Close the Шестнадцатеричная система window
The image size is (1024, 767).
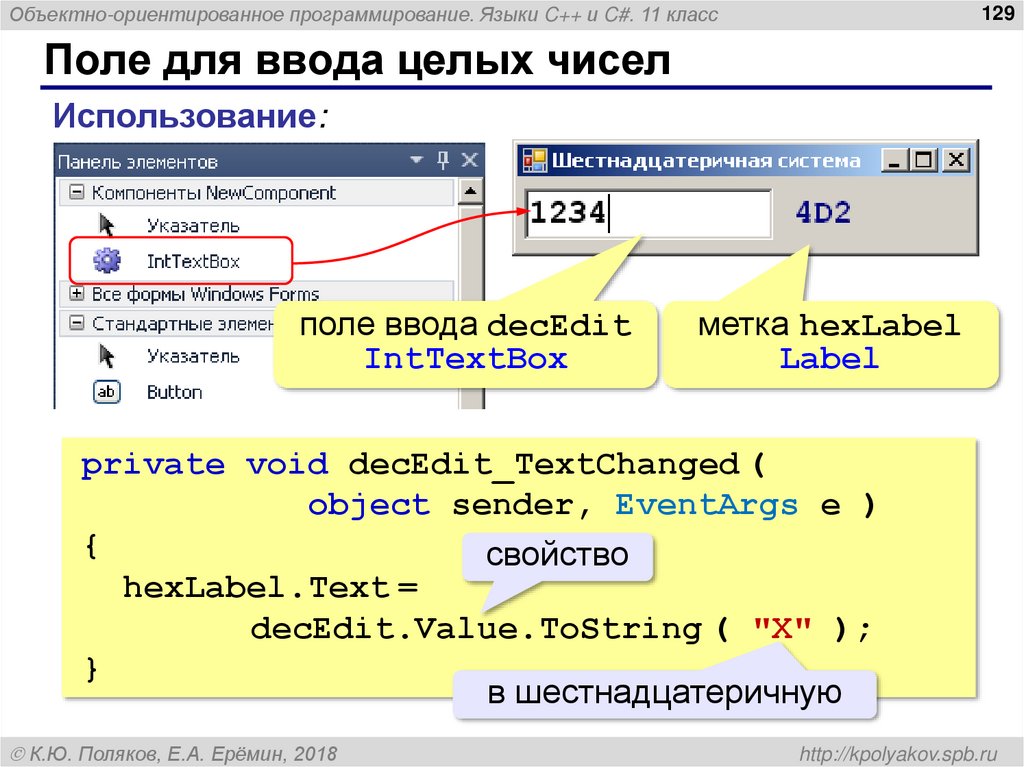coord(956,160)
